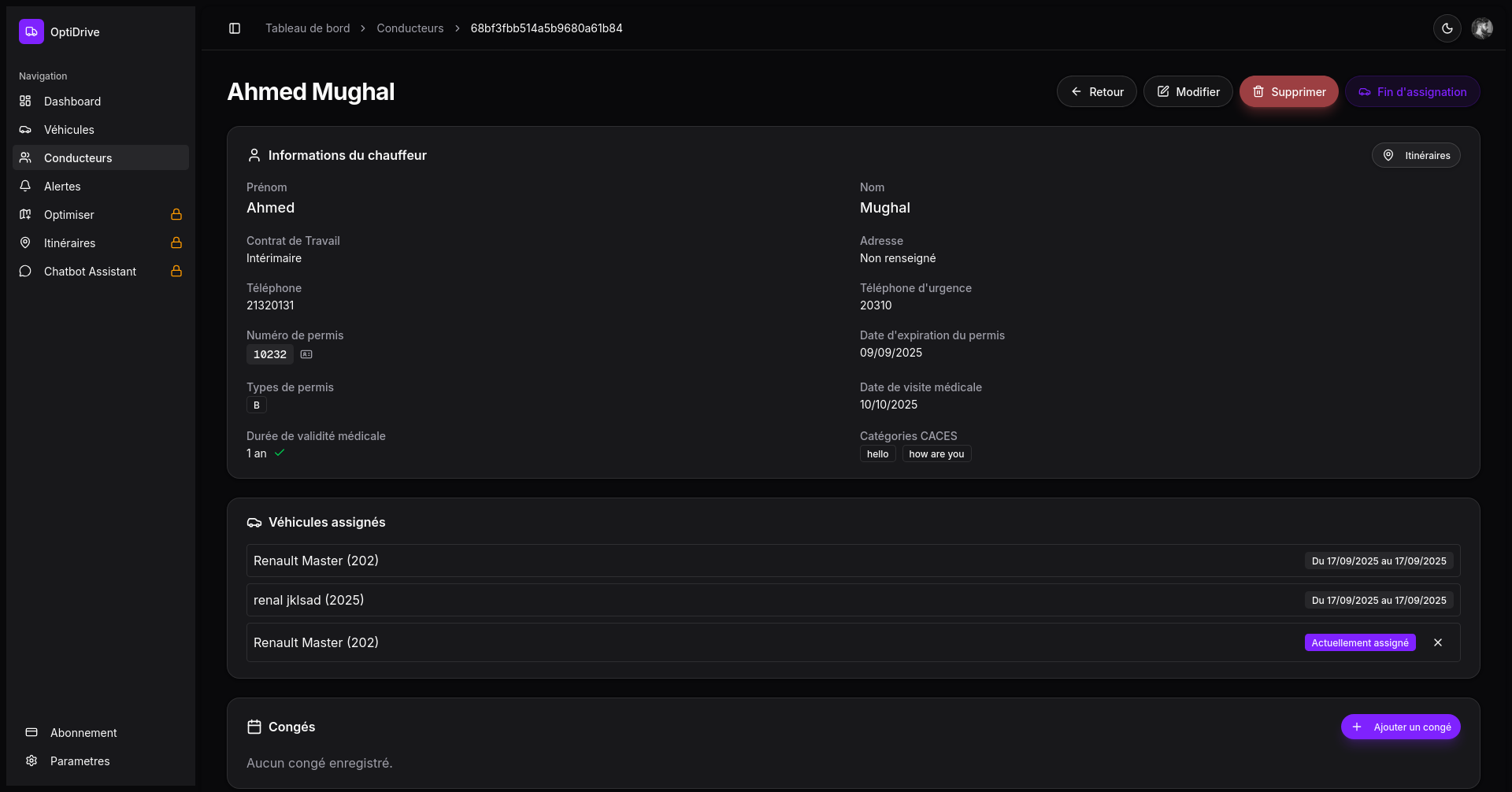Image resolution: width=1512 pixels, height=792 pixels.
Task: Click the OptiDrive logo icon
Action: pos(31,31)
